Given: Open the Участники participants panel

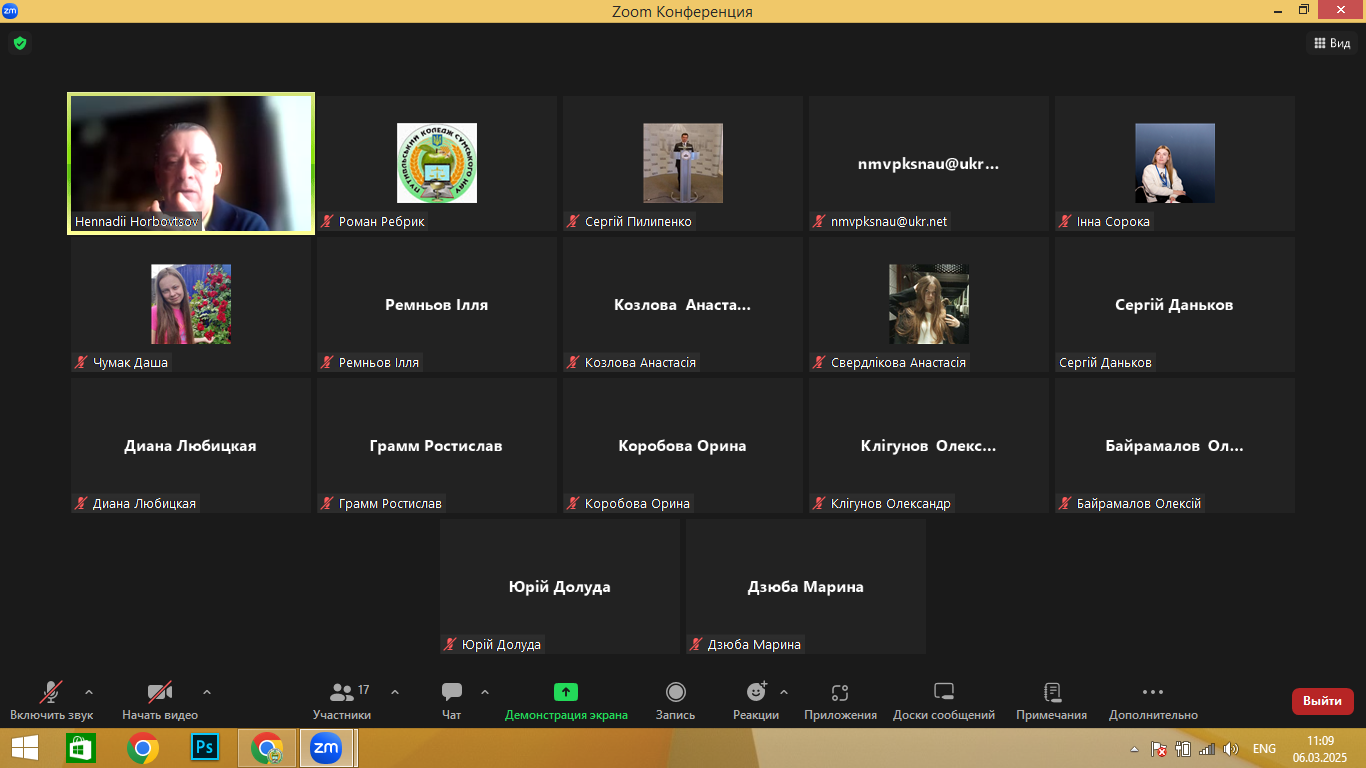Looking at the screenshot, I should tap(341, 700).
